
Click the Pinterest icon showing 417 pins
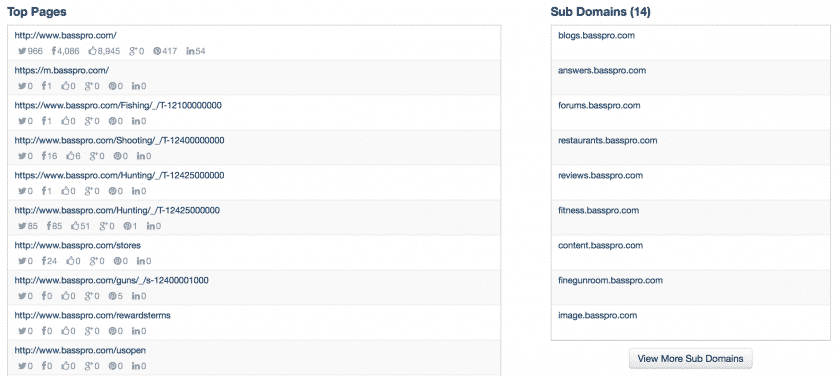coord(157,51)
